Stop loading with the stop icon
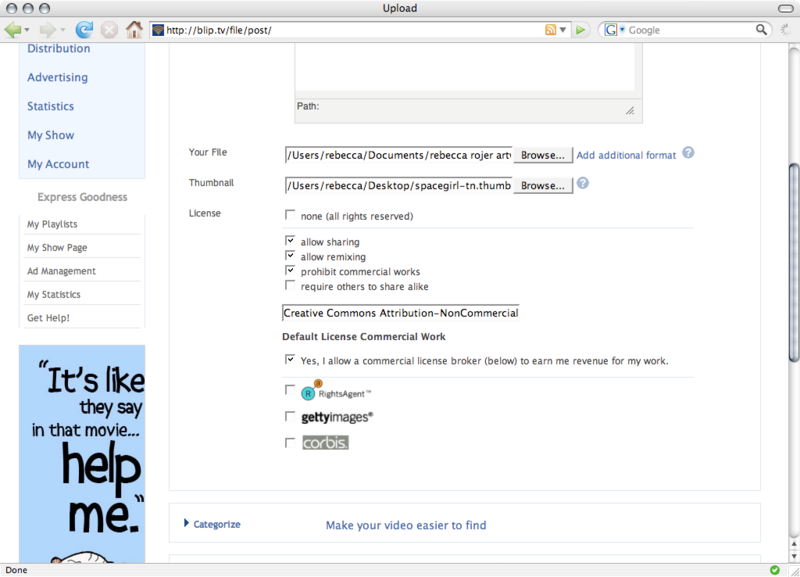 pos(109,30)
